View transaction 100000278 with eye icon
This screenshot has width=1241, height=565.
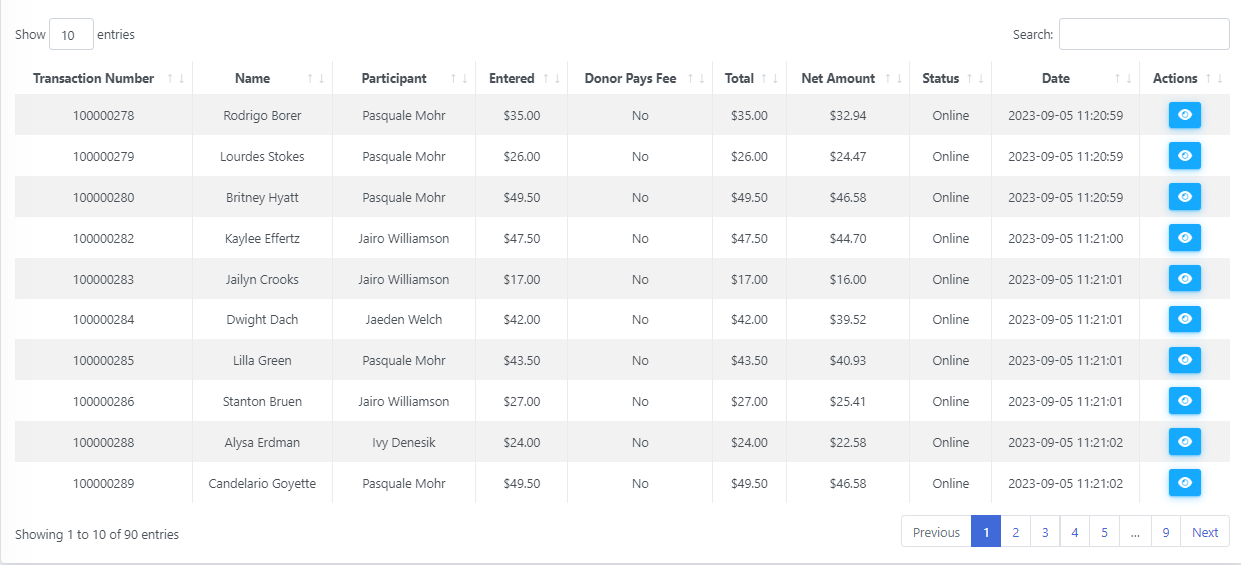tap(1185, 115)
